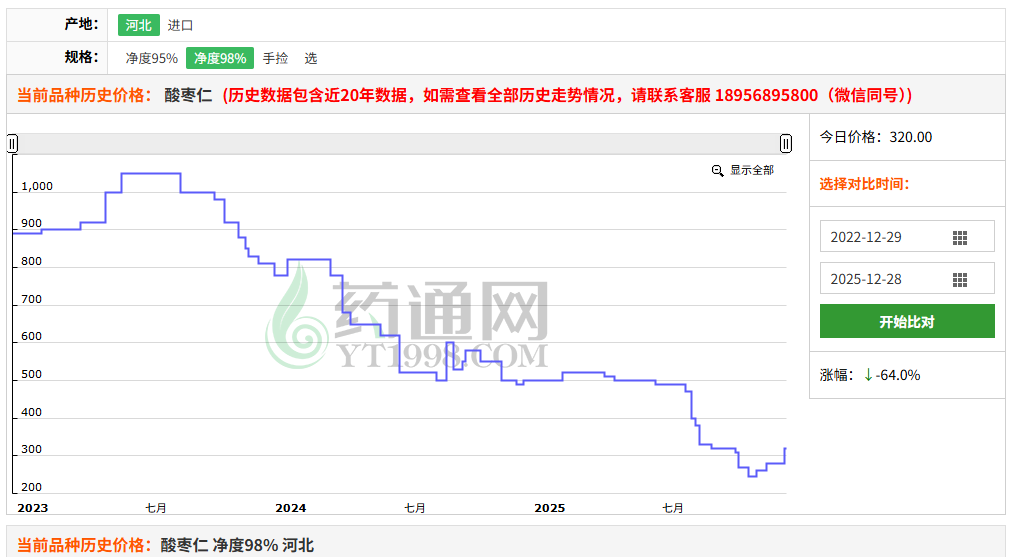Click the gray chart range scrollbar track
Screen dimensions: 1010x557
tap(399, 144)
